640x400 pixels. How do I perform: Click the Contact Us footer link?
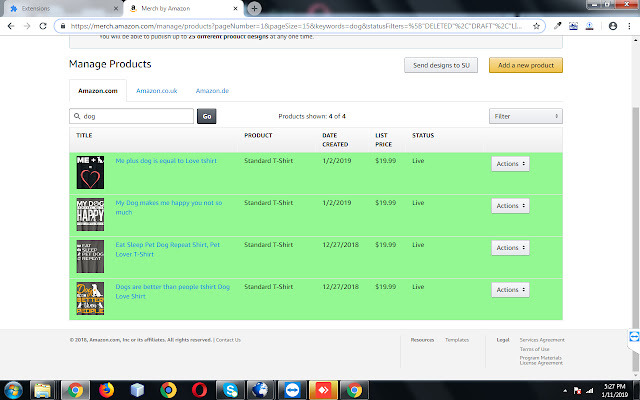coord(228,340)
